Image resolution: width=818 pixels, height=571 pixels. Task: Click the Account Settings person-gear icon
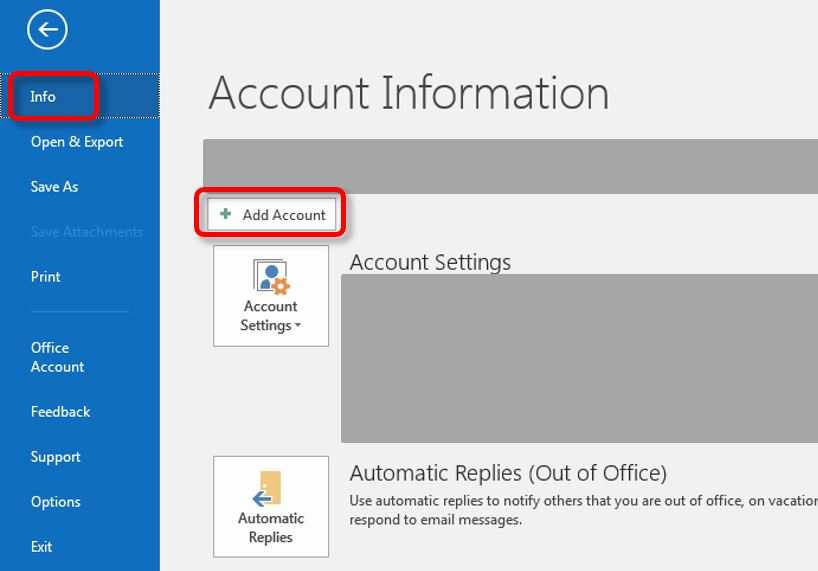point(271,276)
